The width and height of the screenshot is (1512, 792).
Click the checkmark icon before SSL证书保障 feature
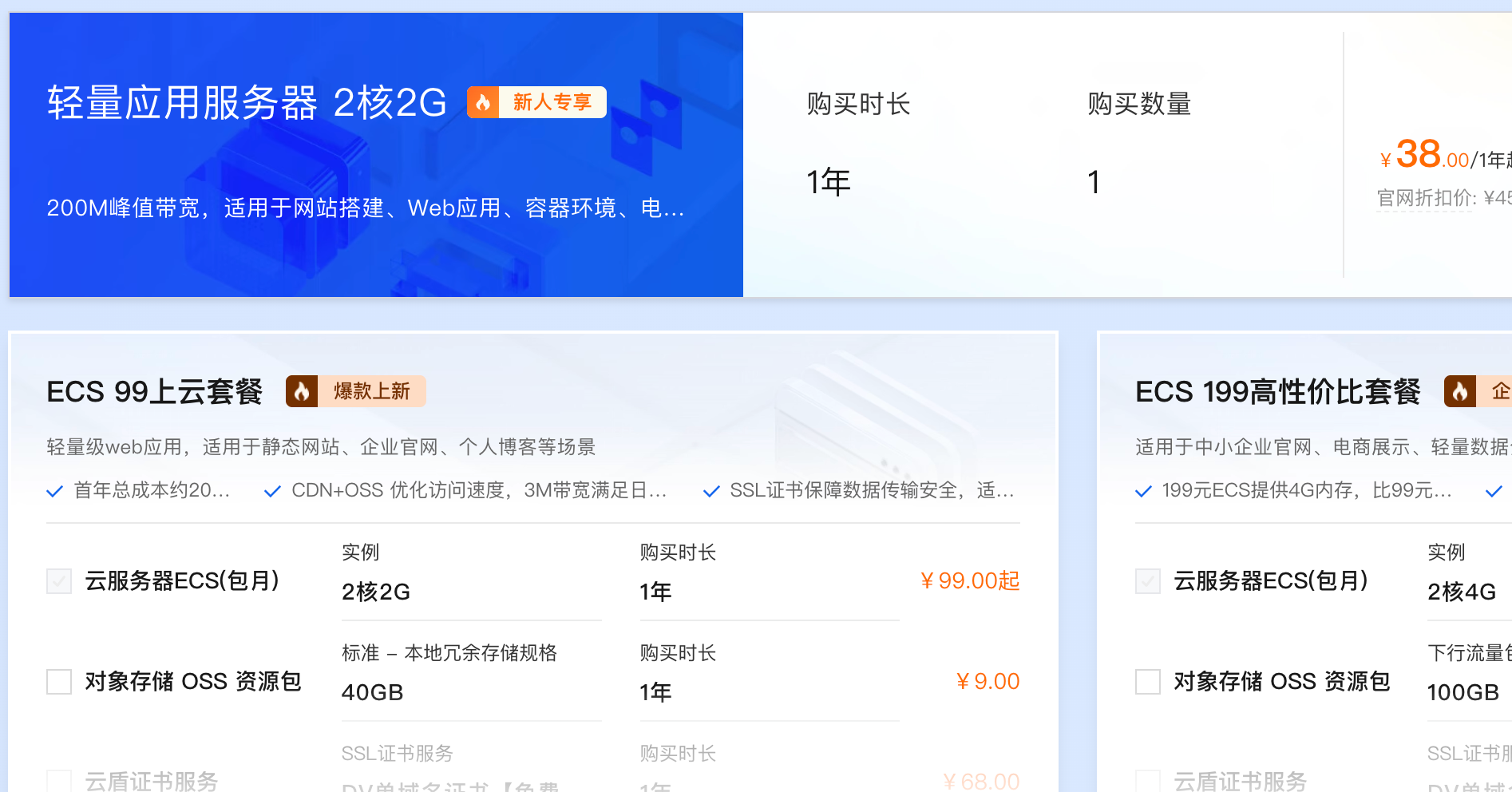pos(711,491)
